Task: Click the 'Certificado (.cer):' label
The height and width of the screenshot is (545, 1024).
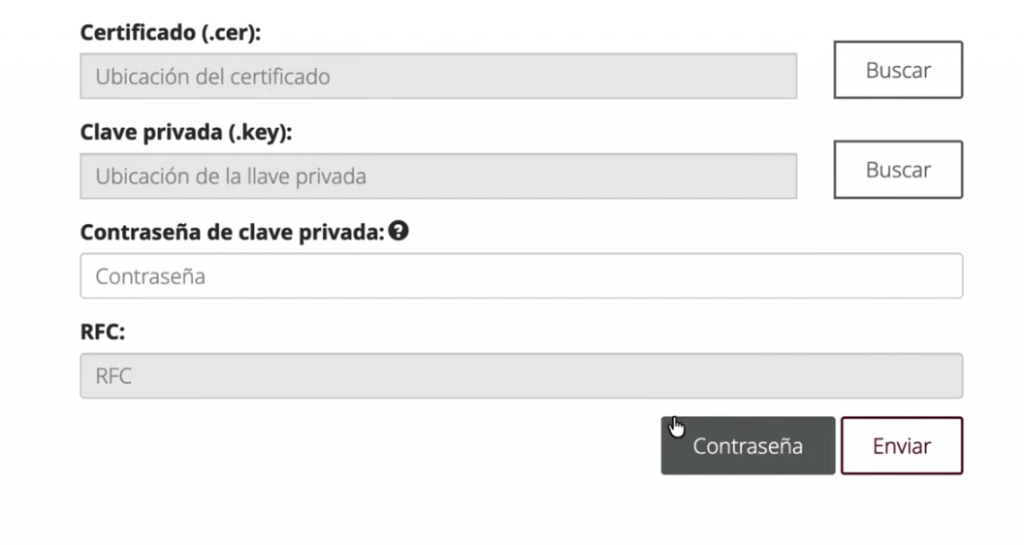Action: (170, 32)
